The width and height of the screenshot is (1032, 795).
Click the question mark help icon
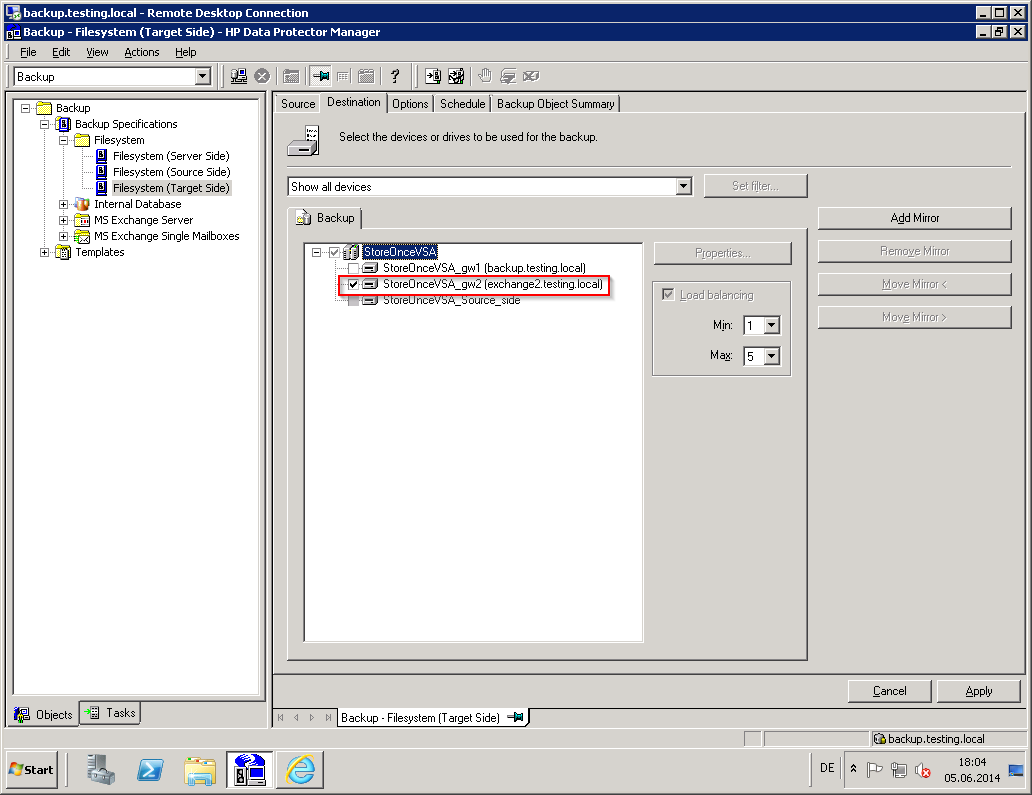coord(395,76)
